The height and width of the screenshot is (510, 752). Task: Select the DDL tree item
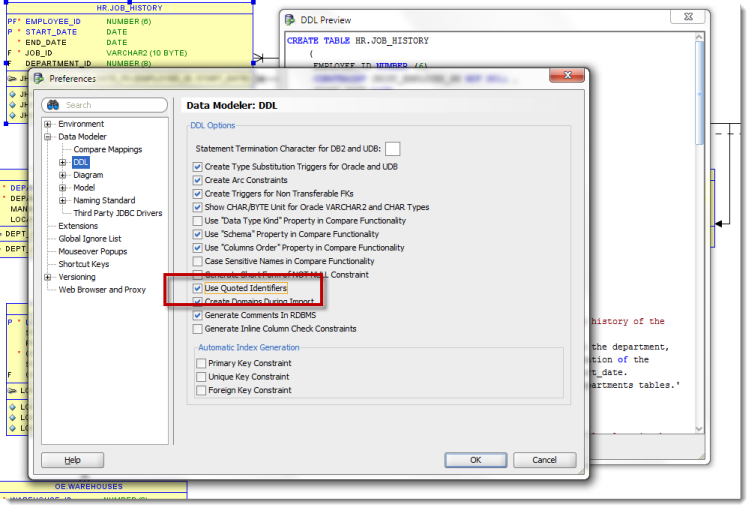click(81, 163)
